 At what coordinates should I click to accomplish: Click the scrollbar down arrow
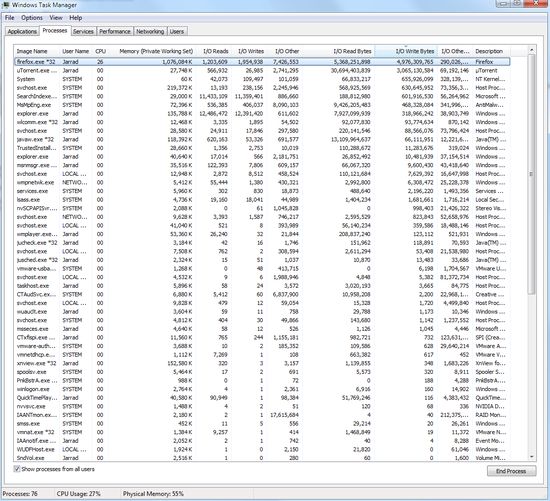[x=531, y=456]
